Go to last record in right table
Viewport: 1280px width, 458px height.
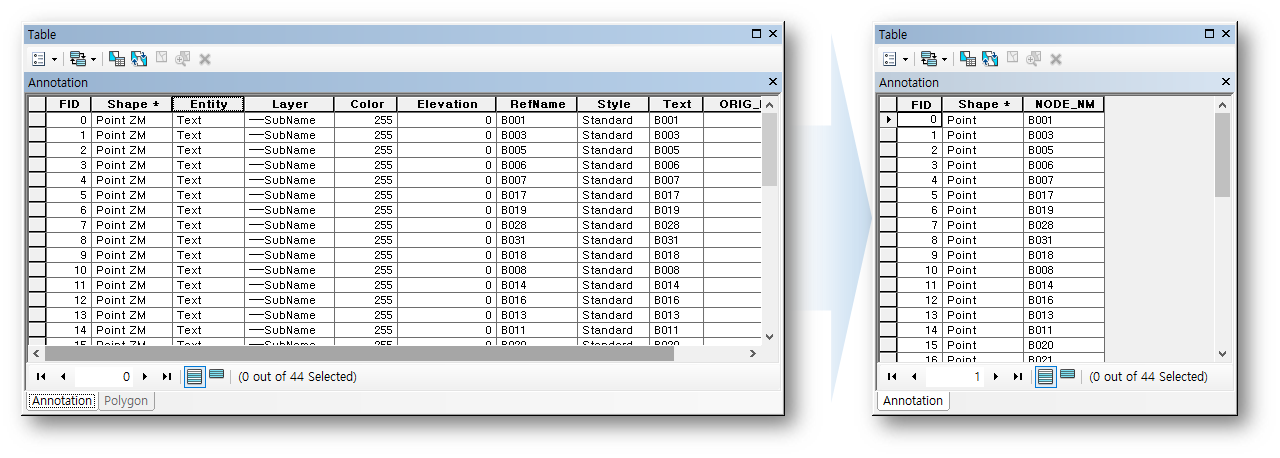tap(1017, 377)
